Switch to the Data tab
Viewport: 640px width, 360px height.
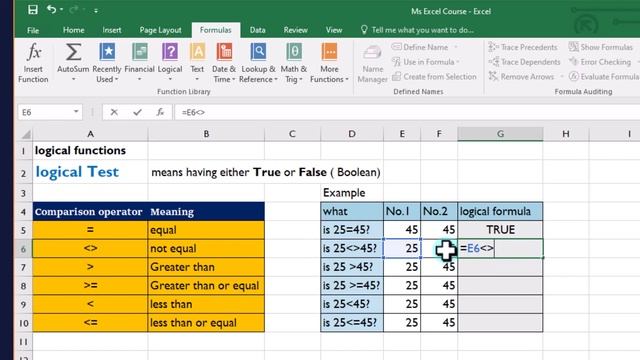[x=258, y=30]
